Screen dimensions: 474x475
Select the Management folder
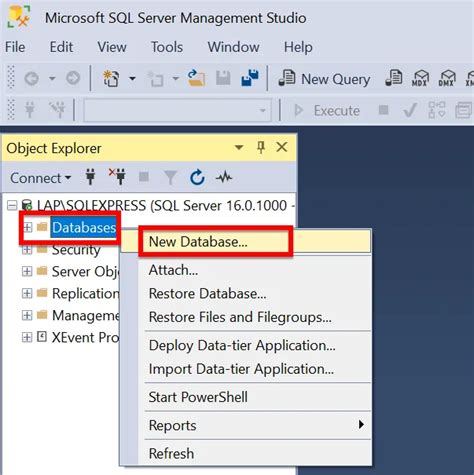click(x=85, y=315)
